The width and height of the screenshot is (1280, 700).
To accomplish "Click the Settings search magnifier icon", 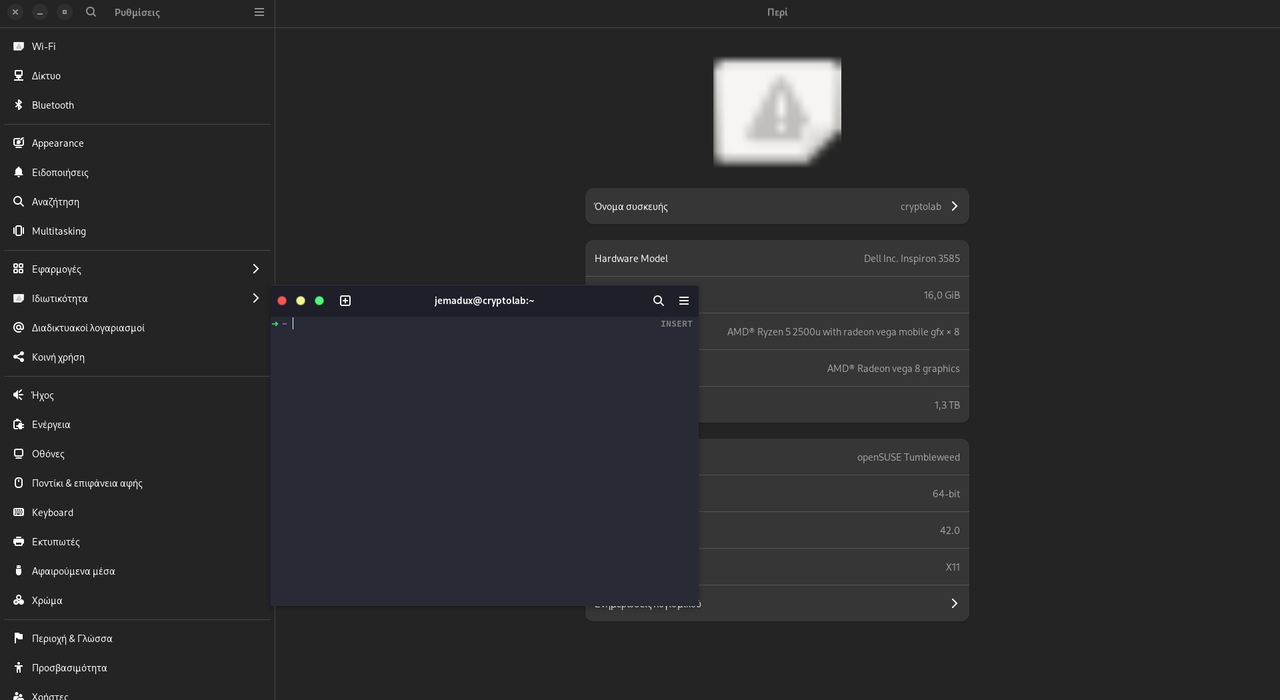I will (91, 12).
